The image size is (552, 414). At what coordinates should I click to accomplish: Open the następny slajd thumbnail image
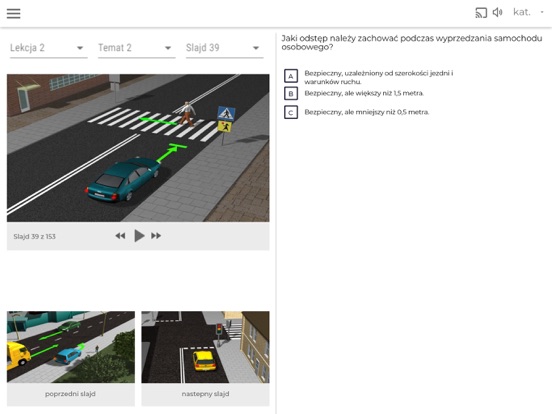click(206, 347)
